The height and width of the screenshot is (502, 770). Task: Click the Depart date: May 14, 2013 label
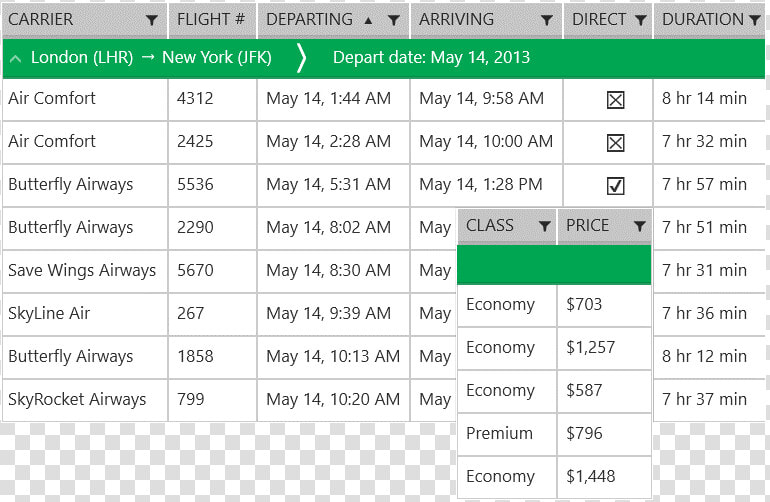tap(431, 58)
